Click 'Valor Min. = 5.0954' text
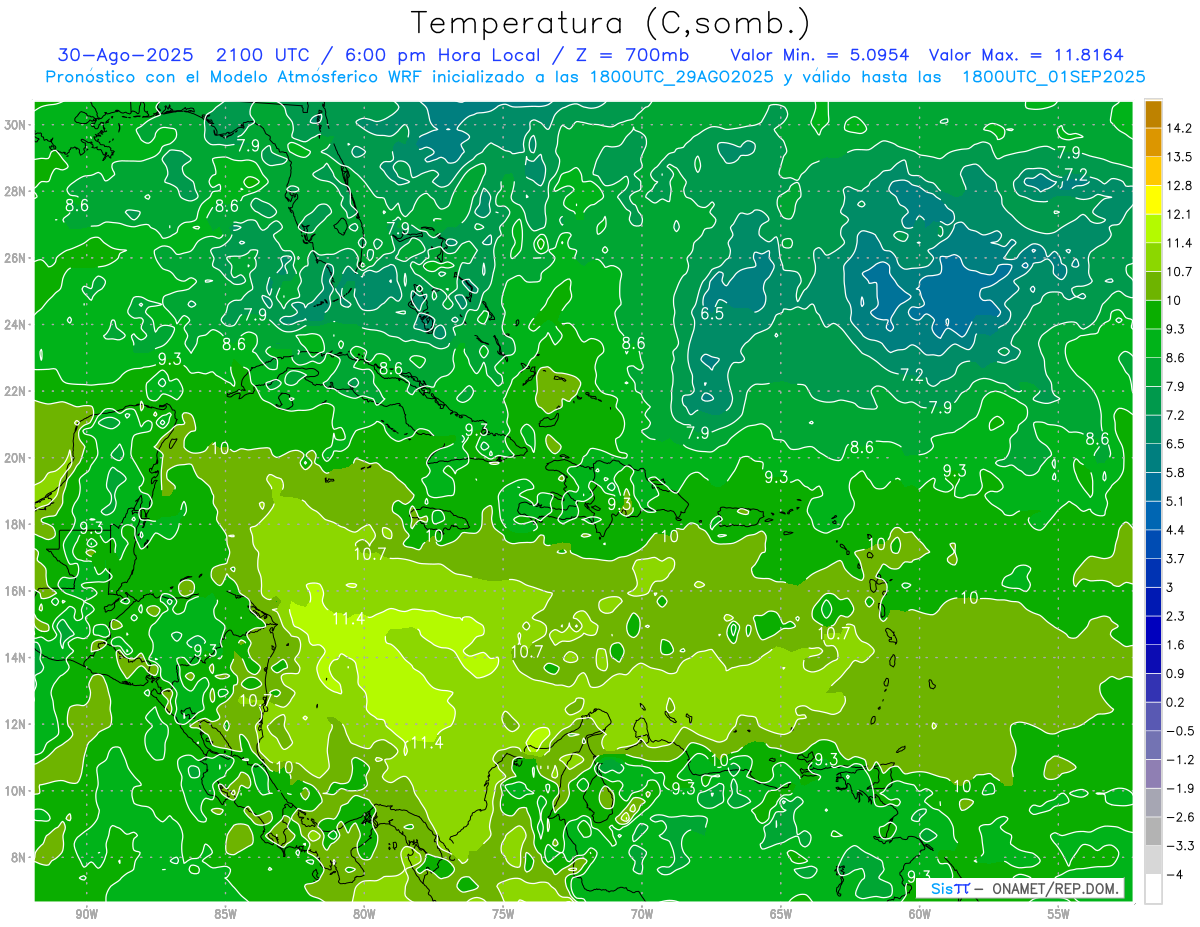Viewport: 1200px width, 927px height. coord(819,54)
